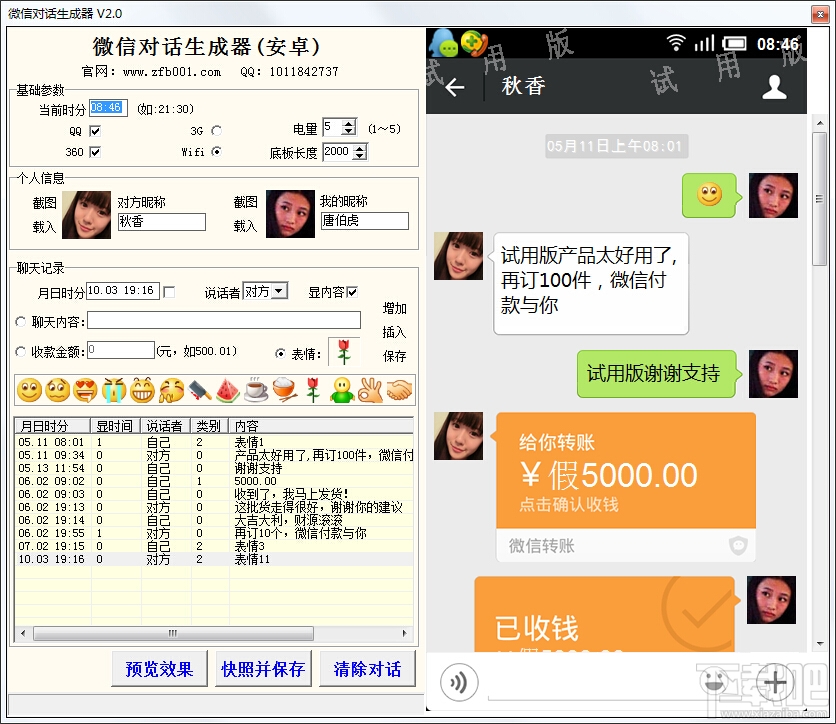Image resolution: width=836 pixels, height=724 pixels.
Task: Select the 表情 radio button
Action: click(x=280, y=353)
